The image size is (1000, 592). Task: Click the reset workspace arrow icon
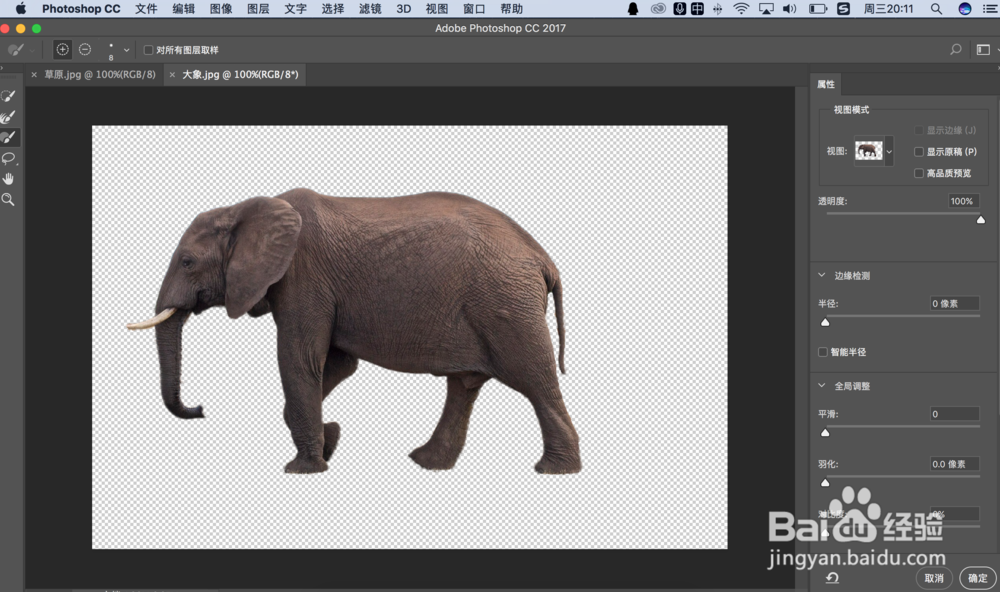832,578
